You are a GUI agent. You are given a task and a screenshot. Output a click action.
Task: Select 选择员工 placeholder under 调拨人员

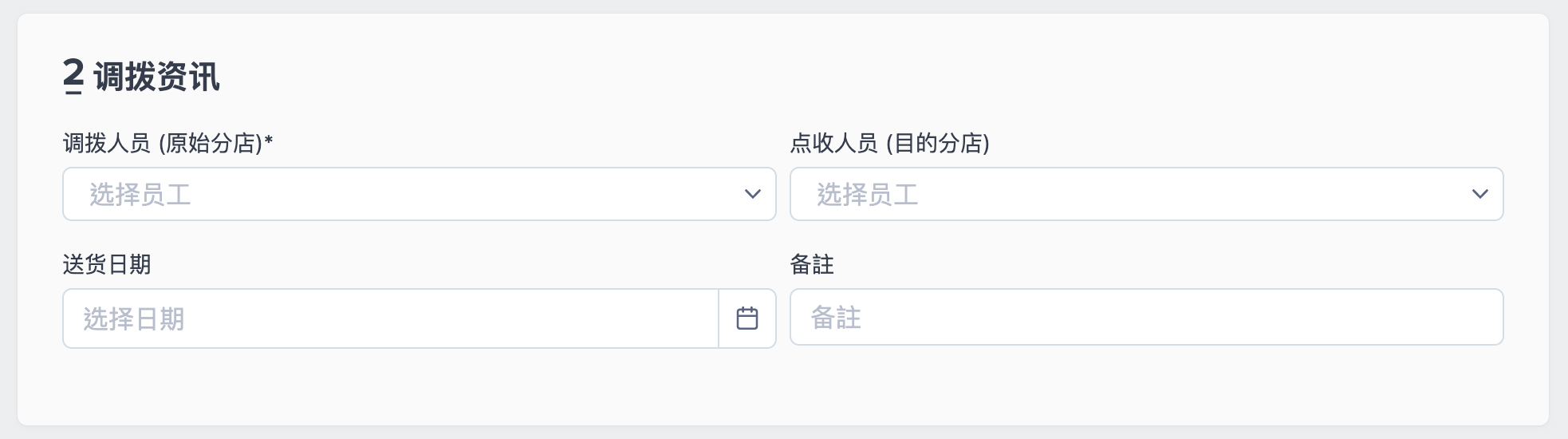(x=140, y=195)
